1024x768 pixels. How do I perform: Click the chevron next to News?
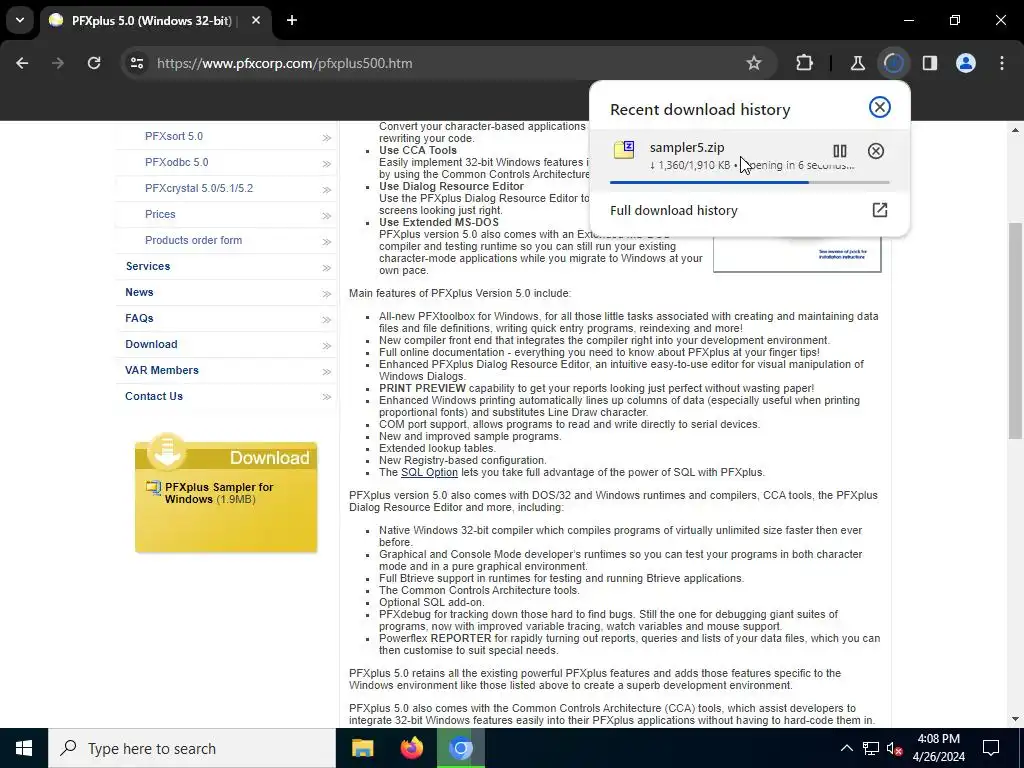click(327, 294)
